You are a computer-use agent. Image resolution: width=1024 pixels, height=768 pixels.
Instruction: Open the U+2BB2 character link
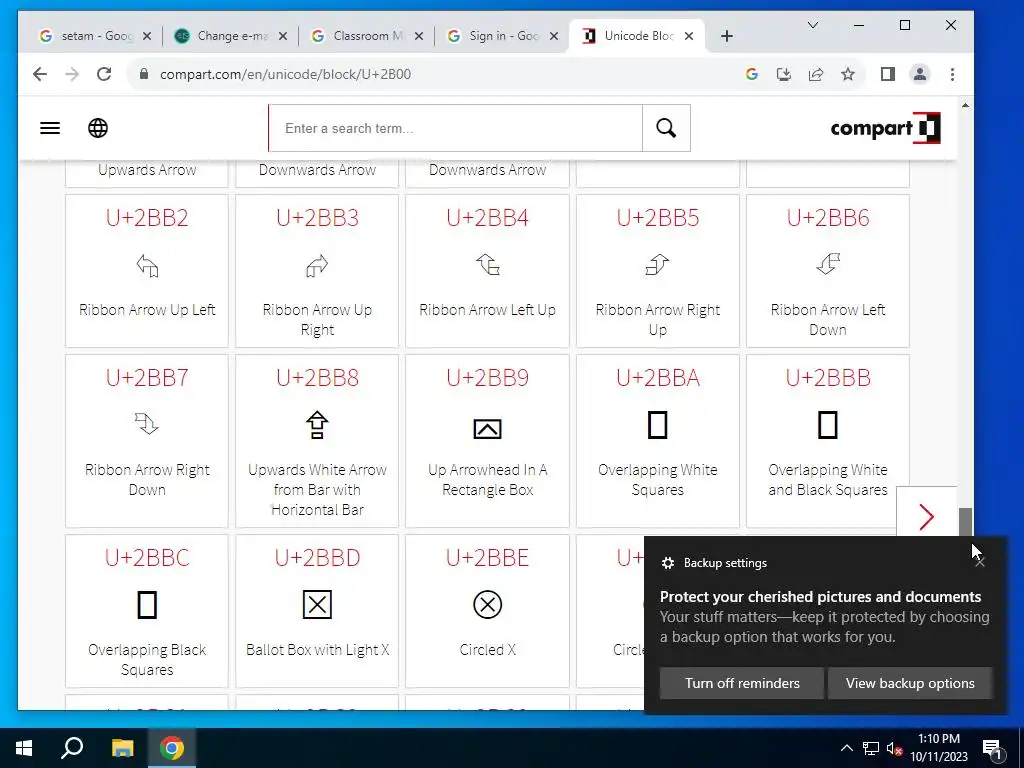pos(147,217)
